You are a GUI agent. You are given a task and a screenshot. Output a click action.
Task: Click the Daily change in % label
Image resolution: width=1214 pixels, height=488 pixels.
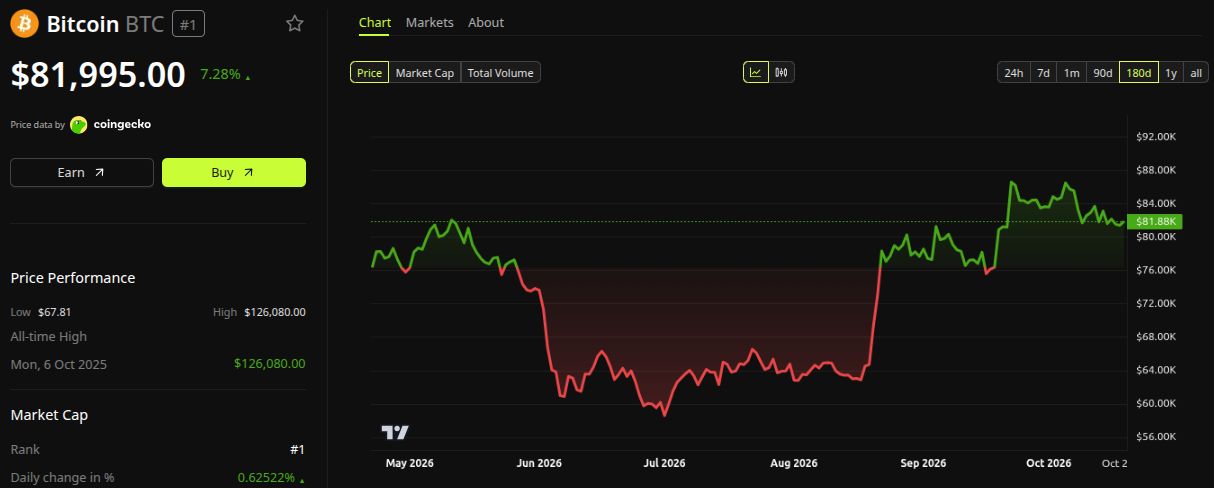coord(62,478)
